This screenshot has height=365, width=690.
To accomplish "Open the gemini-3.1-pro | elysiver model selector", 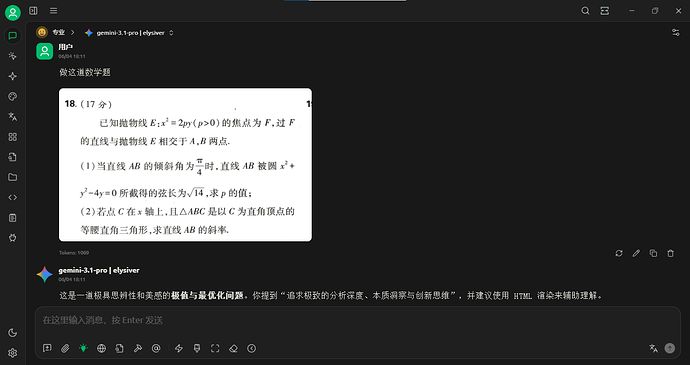I will [129, 33].
